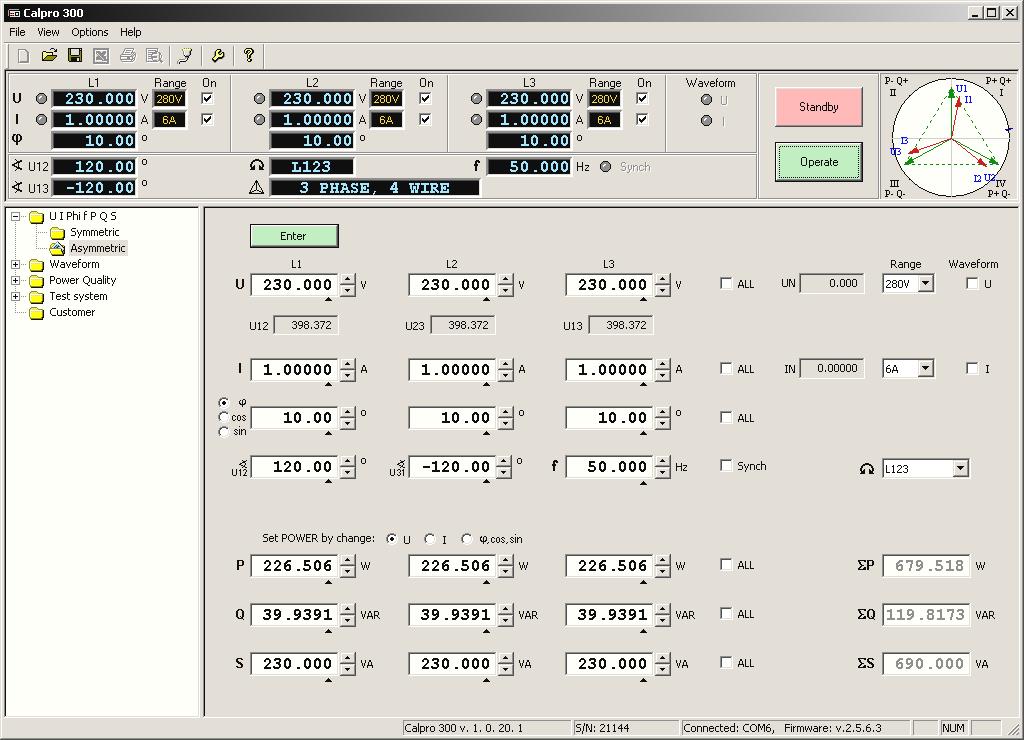
Task: Open the 6A current range dropdown
Action: 925,368
